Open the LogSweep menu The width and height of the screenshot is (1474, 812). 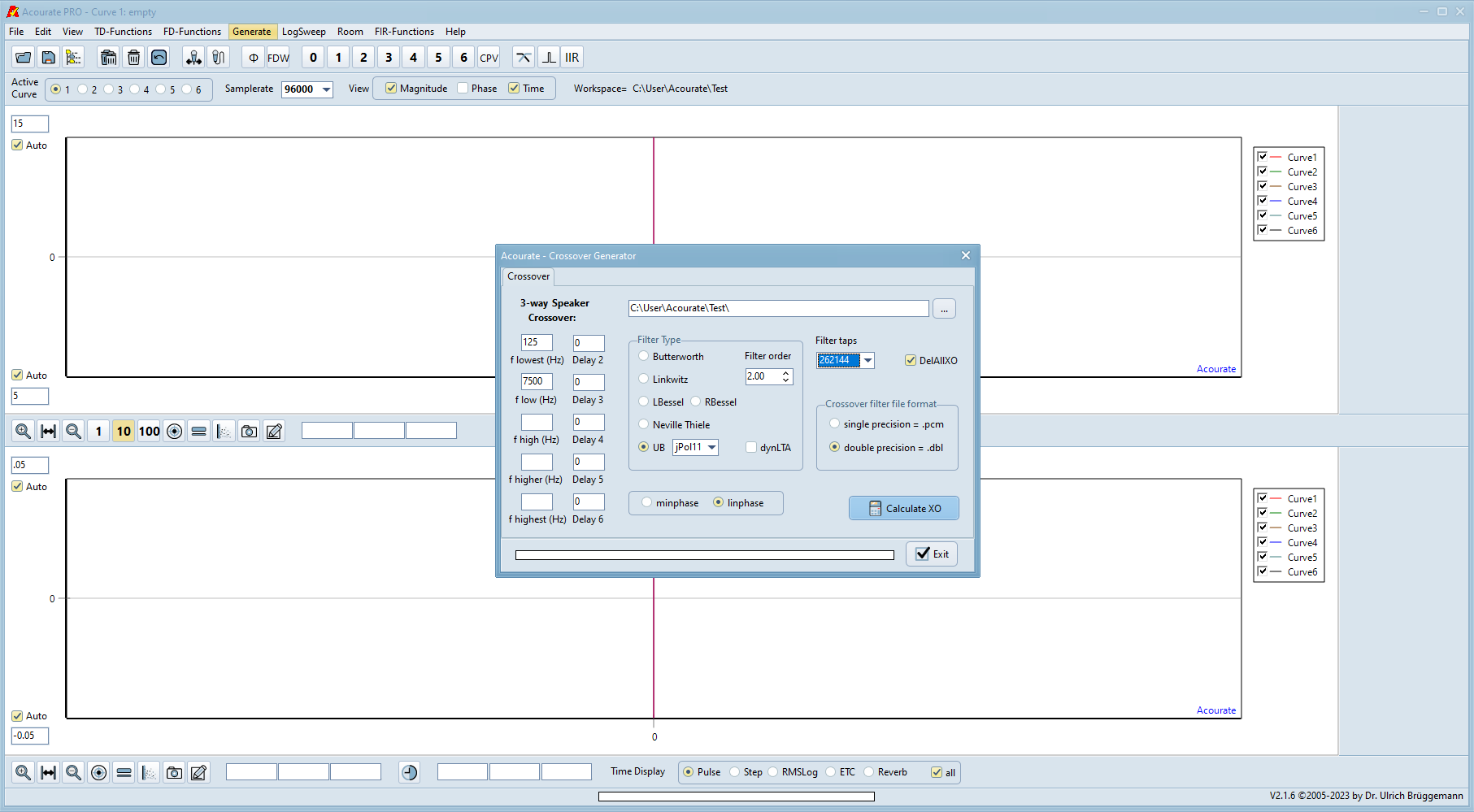coord(303,32)
